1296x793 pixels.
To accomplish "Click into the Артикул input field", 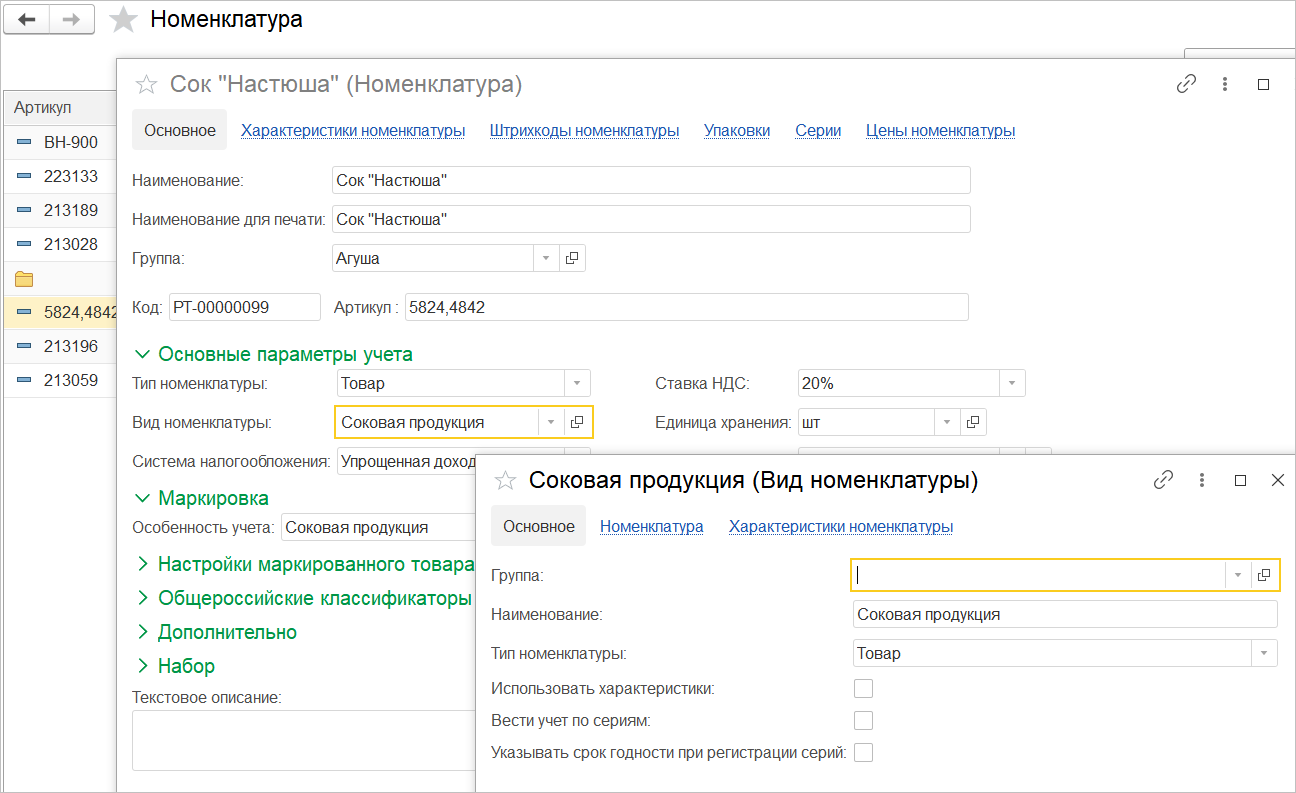I will point(686,307).
